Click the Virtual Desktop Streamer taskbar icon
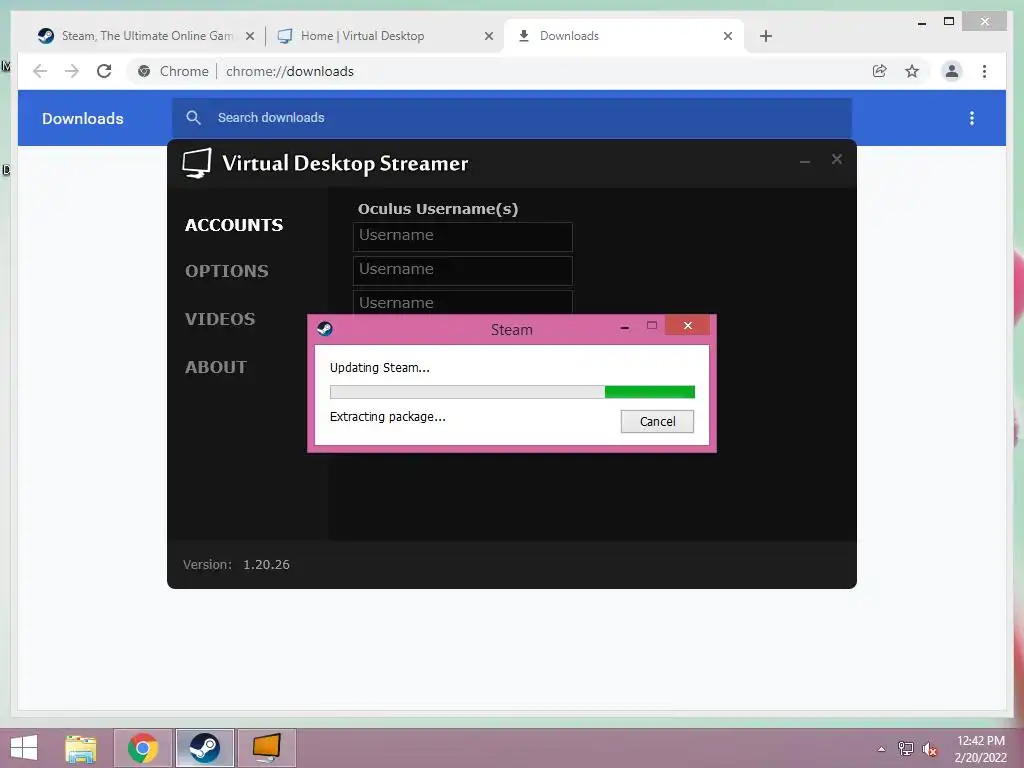The height and width of the screenshot is (768, 1024). pos(266,748)
